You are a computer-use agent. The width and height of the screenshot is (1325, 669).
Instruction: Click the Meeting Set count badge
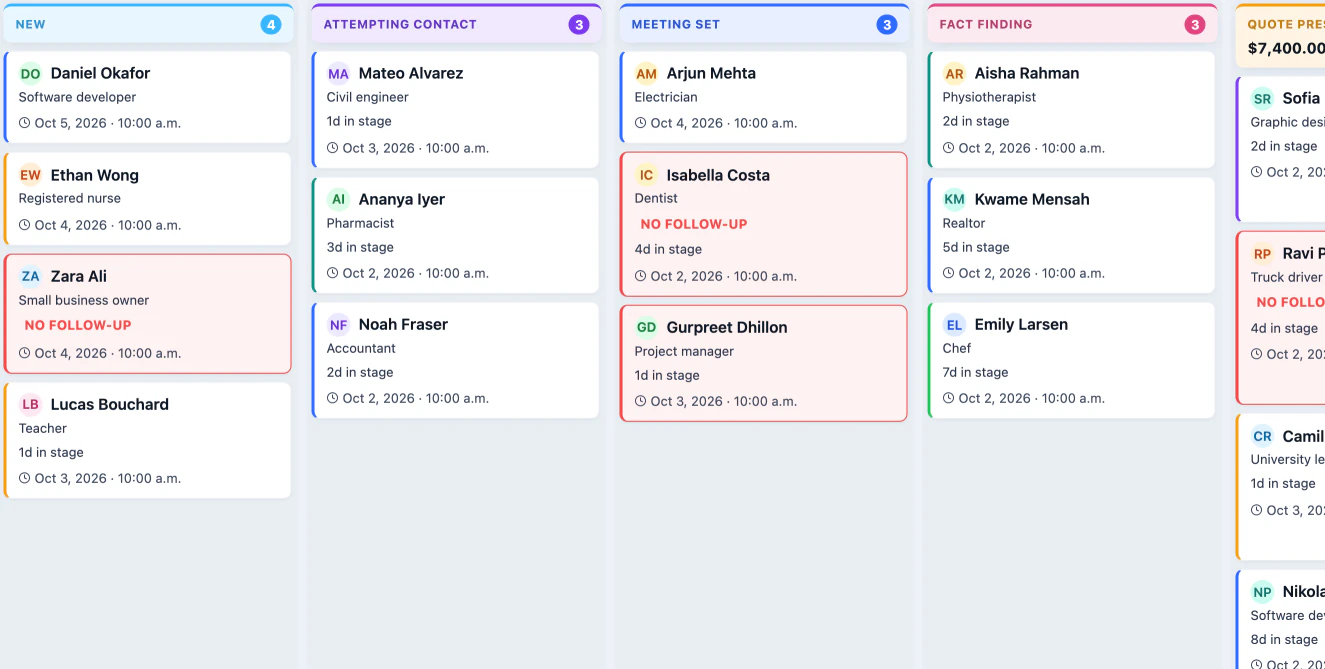click(x=887, y=24)
